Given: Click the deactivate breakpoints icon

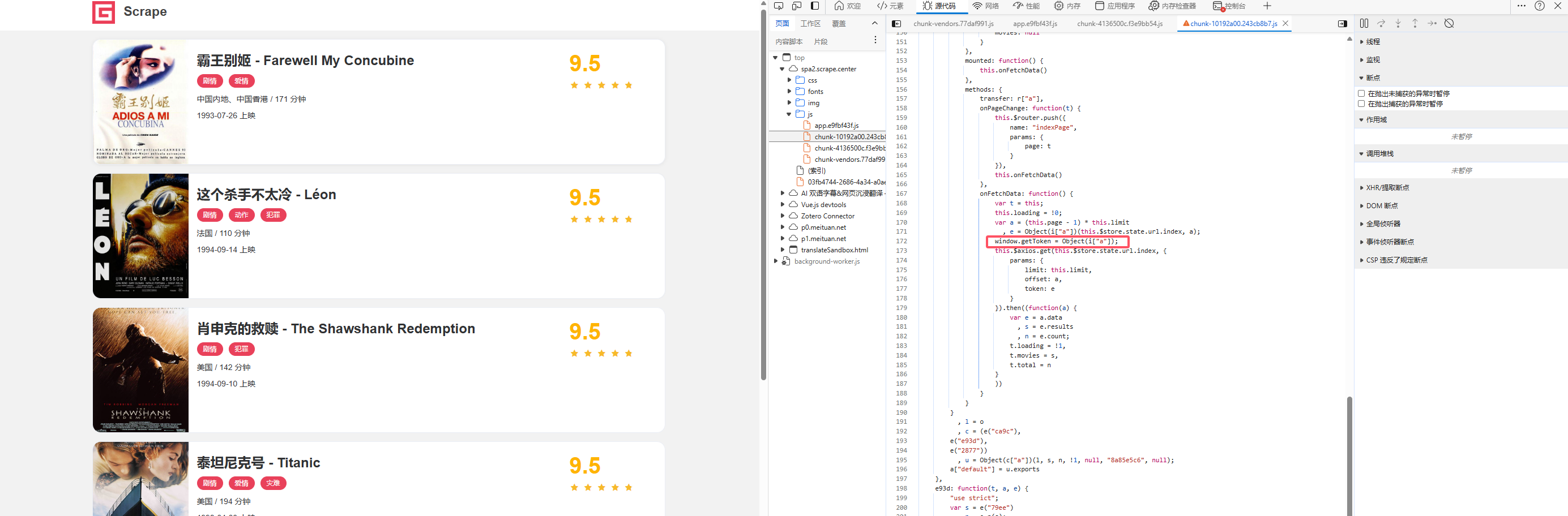Looking at the screenshot, I should coord(1449,23).
